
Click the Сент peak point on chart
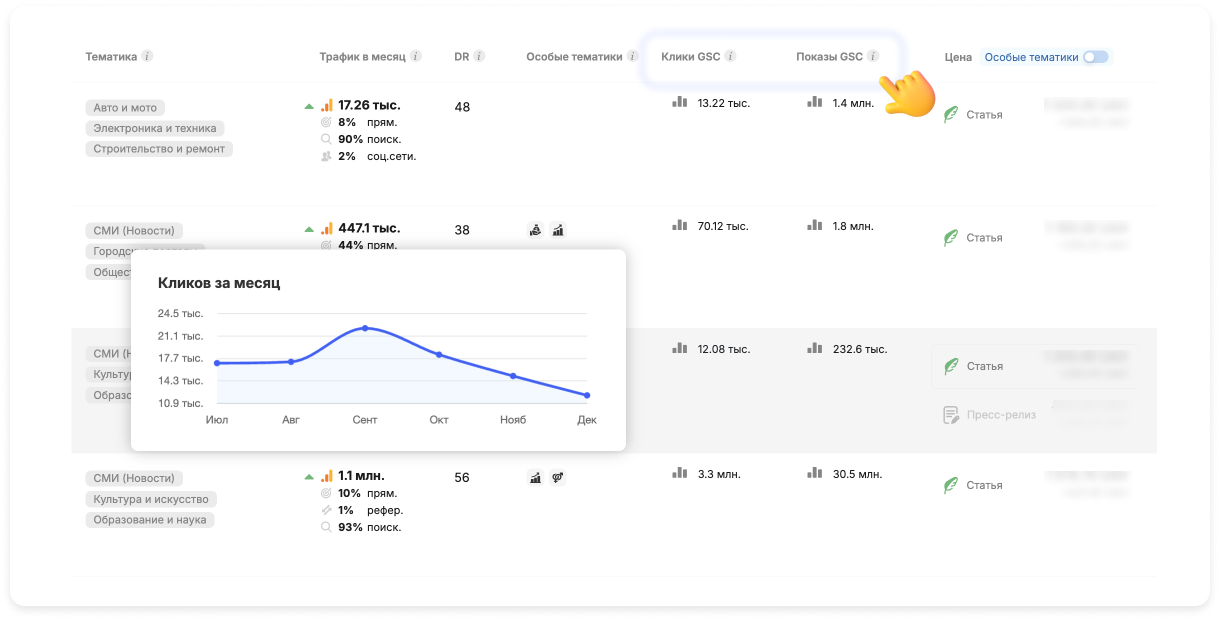click(x=365, y=328)
